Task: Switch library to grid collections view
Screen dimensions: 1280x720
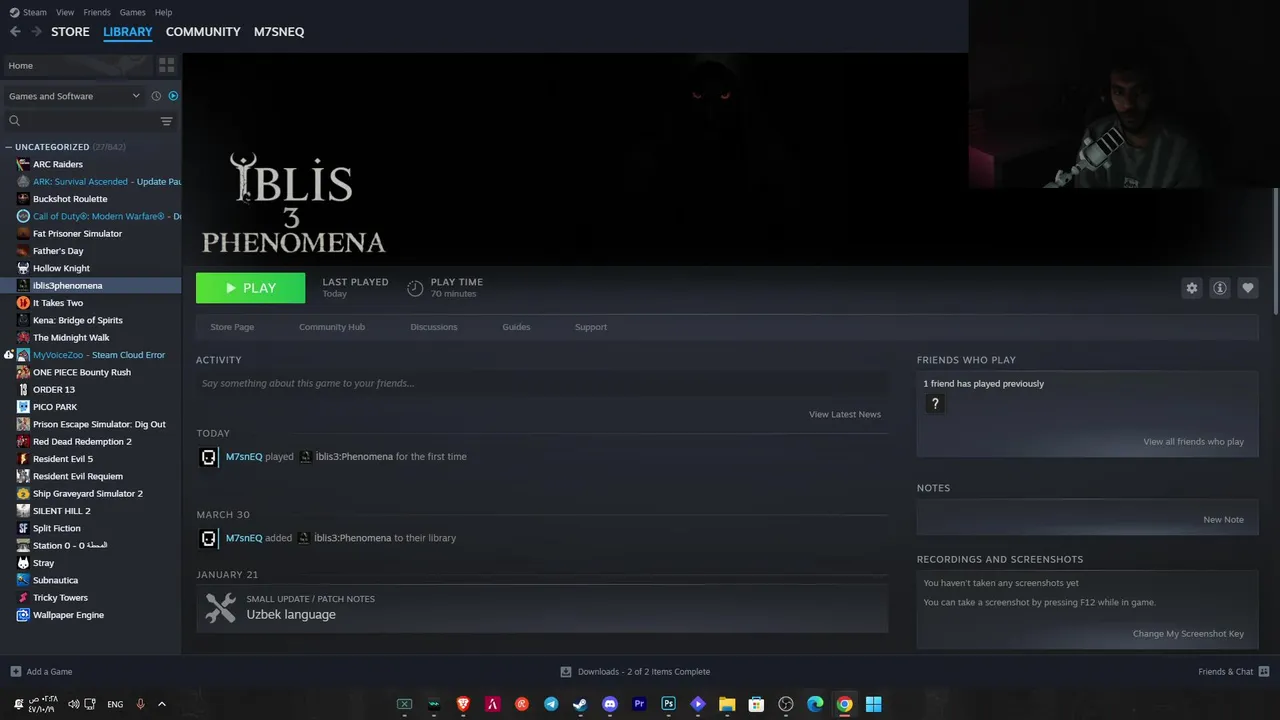Action: pyautogui.click(x=166, y=65)
